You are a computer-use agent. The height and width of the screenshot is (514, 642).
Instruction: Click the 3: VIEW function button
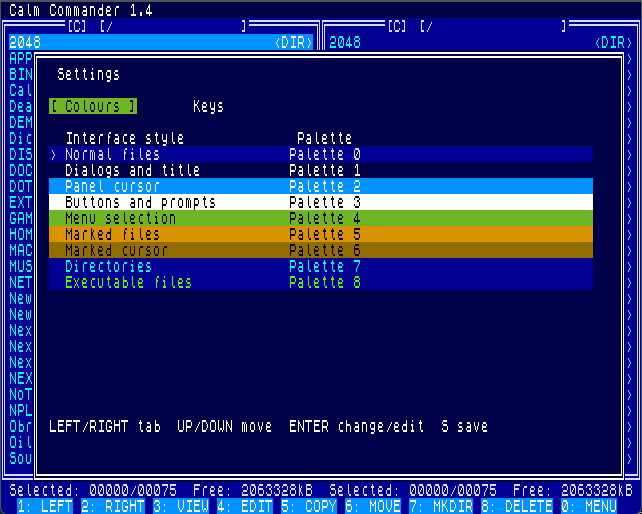[181, 506]
